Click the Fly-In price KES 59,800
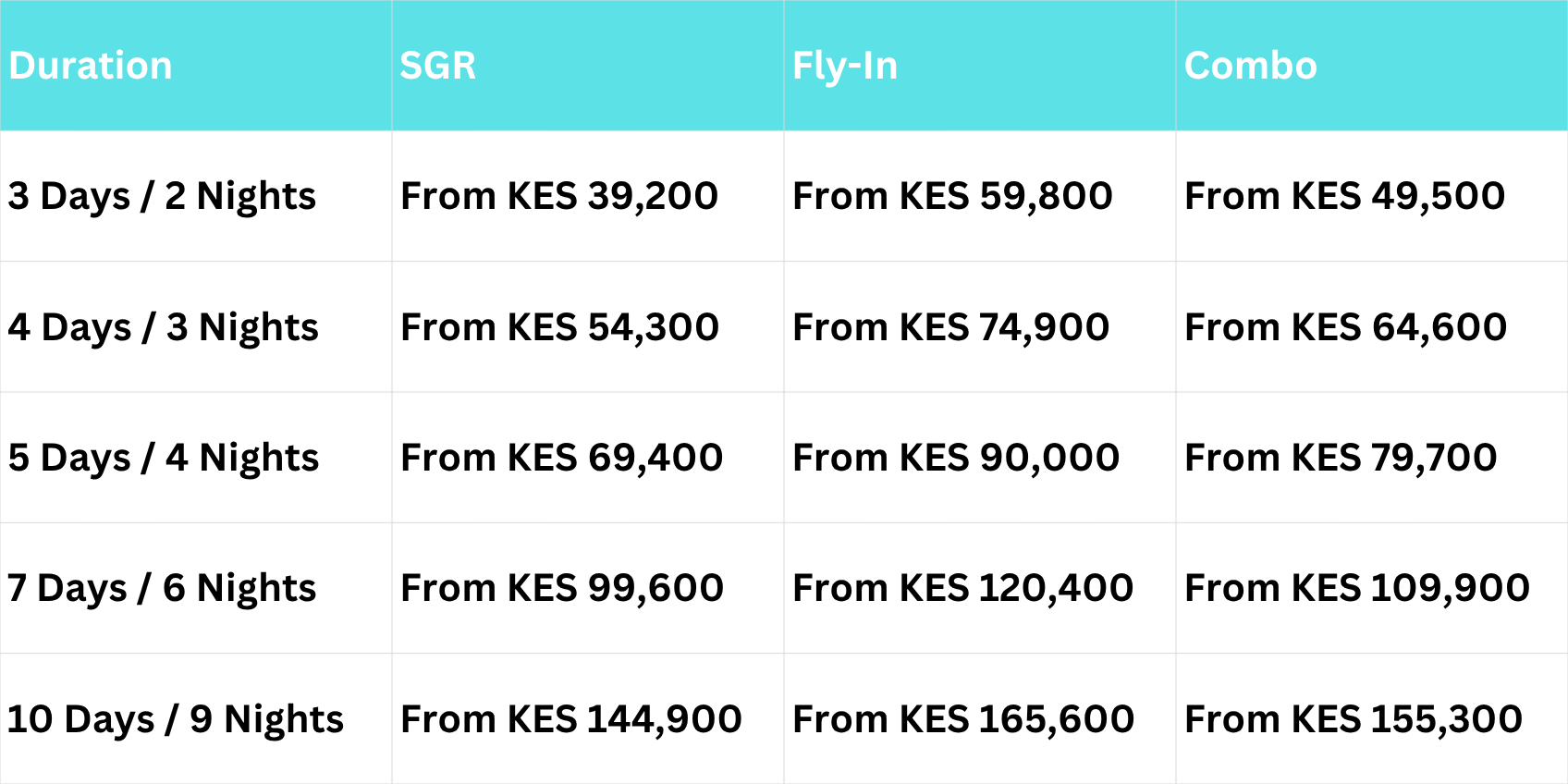 click(952, 196)
